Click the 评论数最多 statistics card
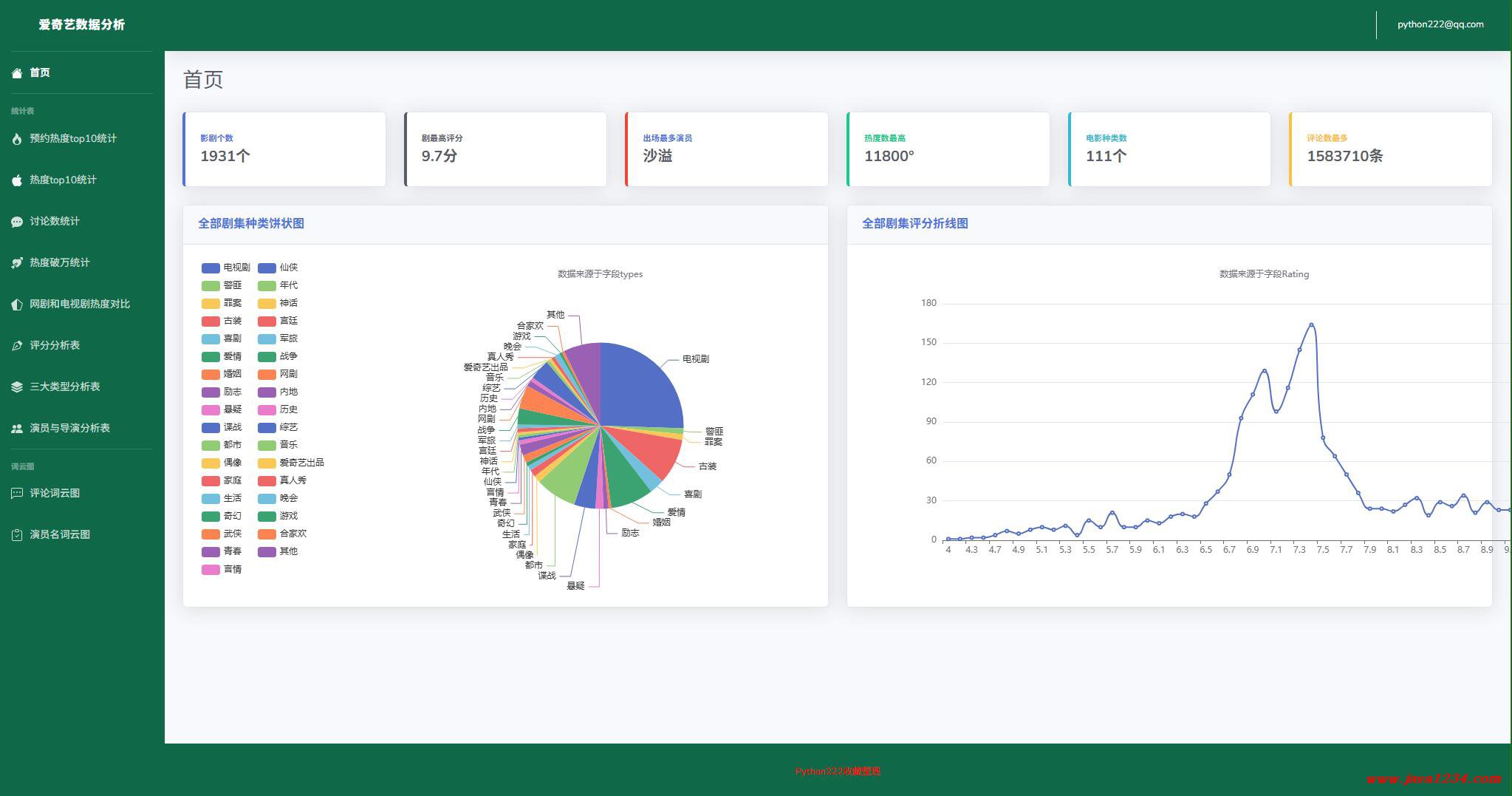This screenshot has width=1512, height=796. click(x=1390, y=149)
